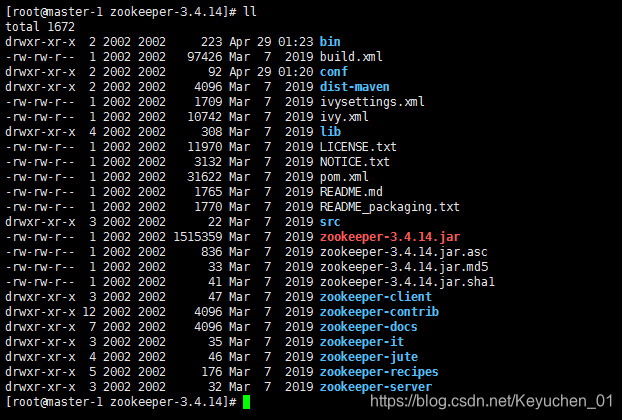Click the zookeeper-3.4.14.jar.asc file name
622x420 pixels.
click(403, 252)
